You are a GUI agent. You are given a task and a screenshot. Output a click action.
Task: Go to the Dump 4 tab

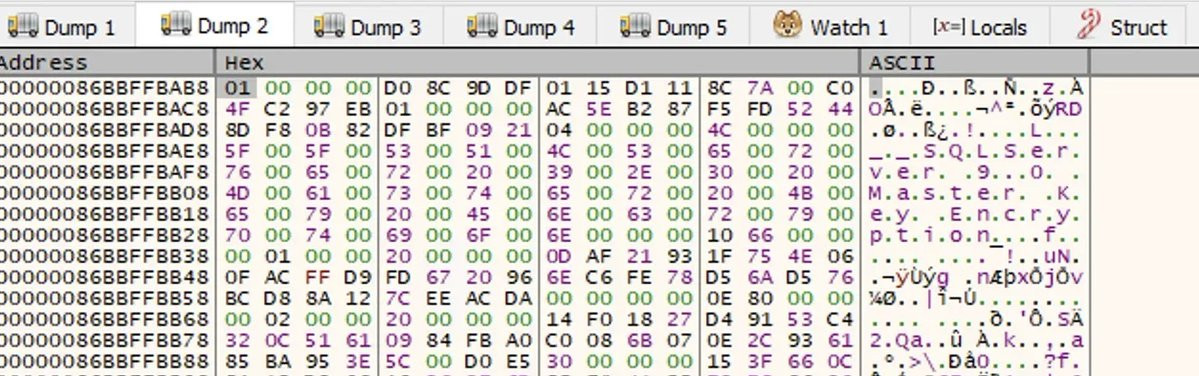tap(521, 28)
